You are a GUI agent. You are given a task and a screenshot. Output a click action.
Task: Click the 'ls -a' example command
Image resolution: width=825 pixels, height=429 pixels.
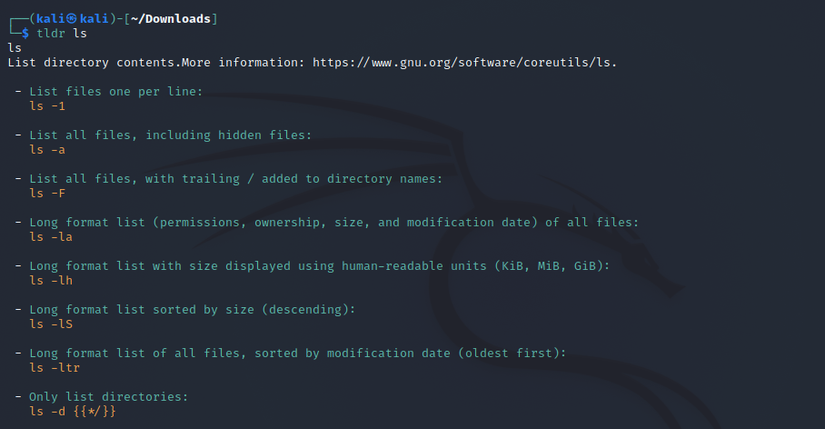(47, 150)
